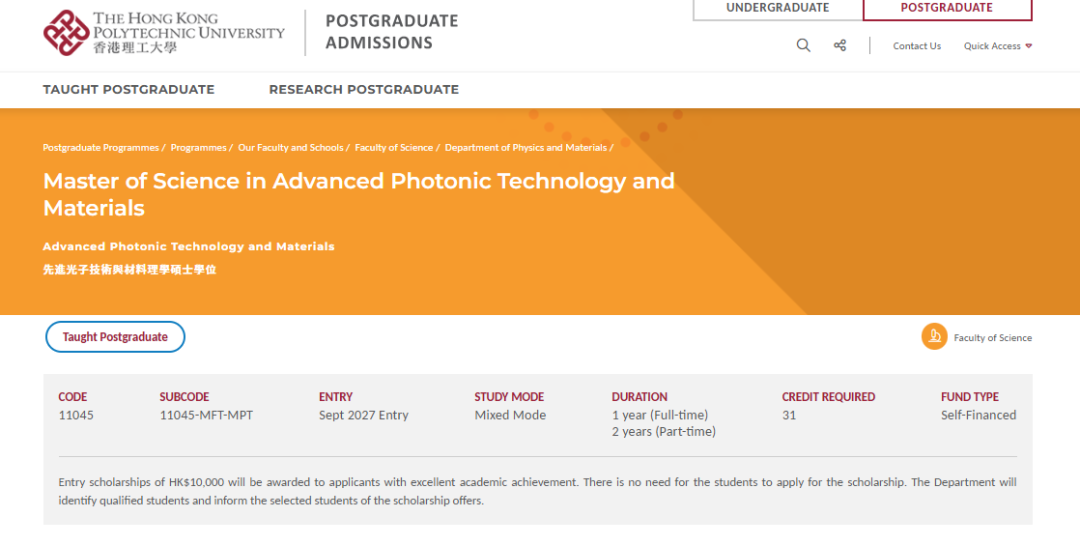Open Department of Physics and Materials breadcrumb
This screenshot has width=1080, height=546.
tap(526, 148)
